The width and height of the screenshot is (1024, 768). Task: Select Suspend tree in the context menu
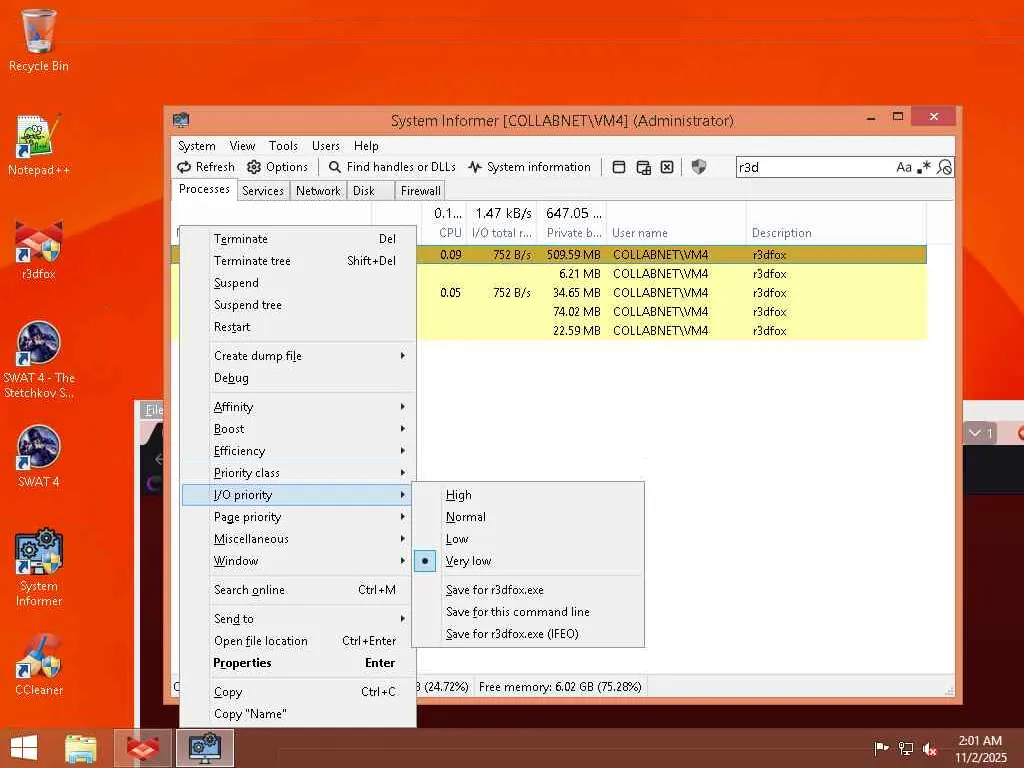(x=298, y=305)
